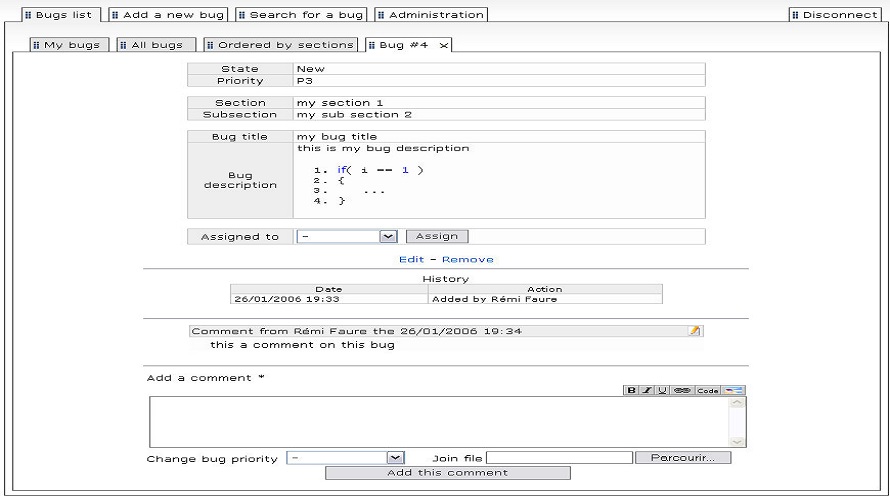The width and height of the screenshot is (890, 500).
Task: Go to the Ordered by sections tab
Action: (x=281, y=45)
